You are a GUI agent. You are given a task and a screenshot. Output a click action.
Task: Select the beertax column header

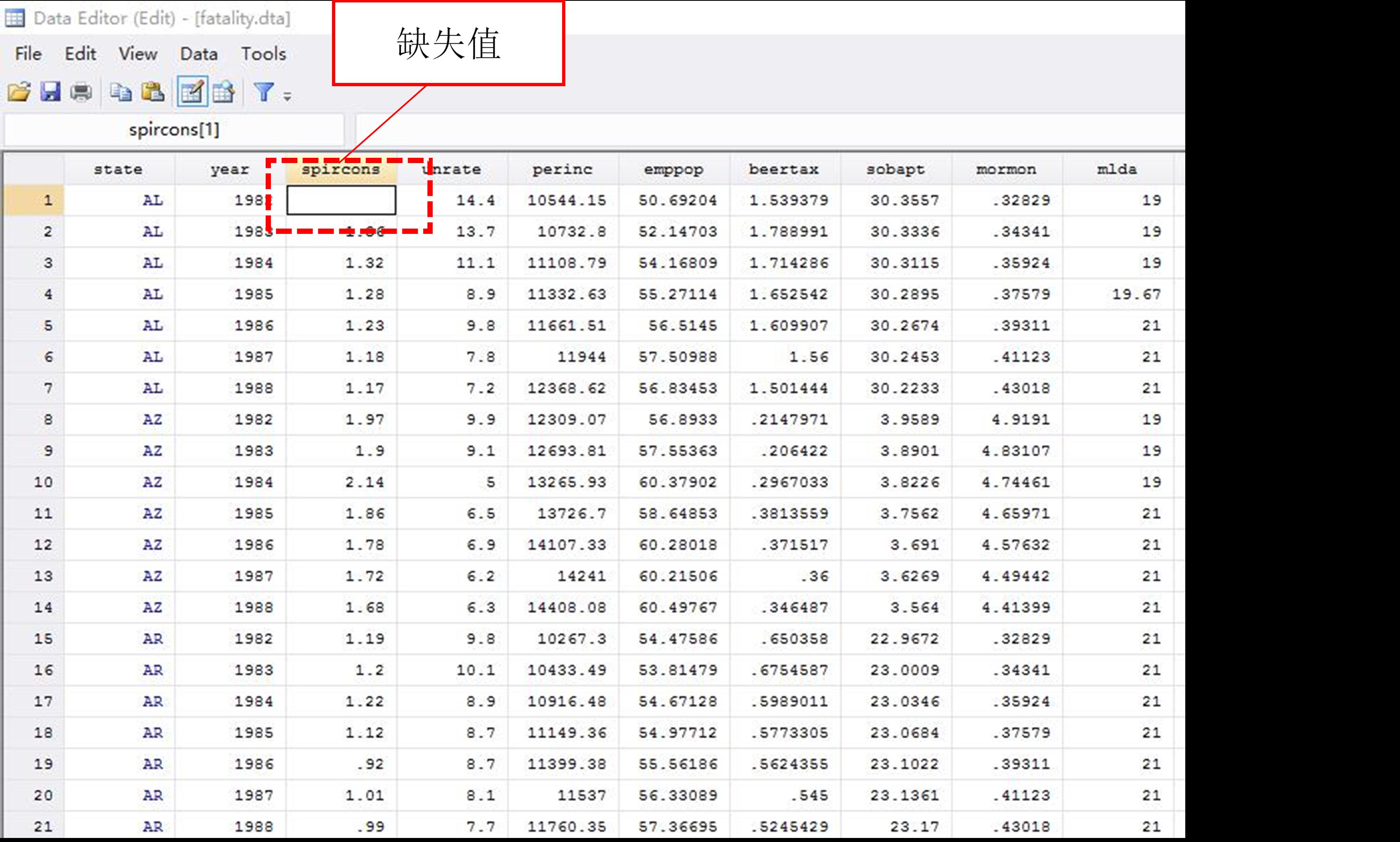click(x=784, y=169)
